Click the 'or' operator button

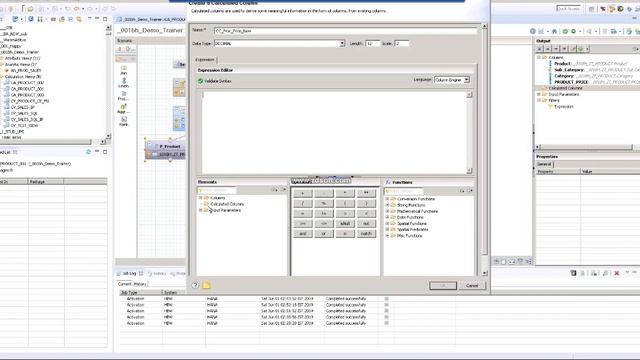click(x=324, y=234)
